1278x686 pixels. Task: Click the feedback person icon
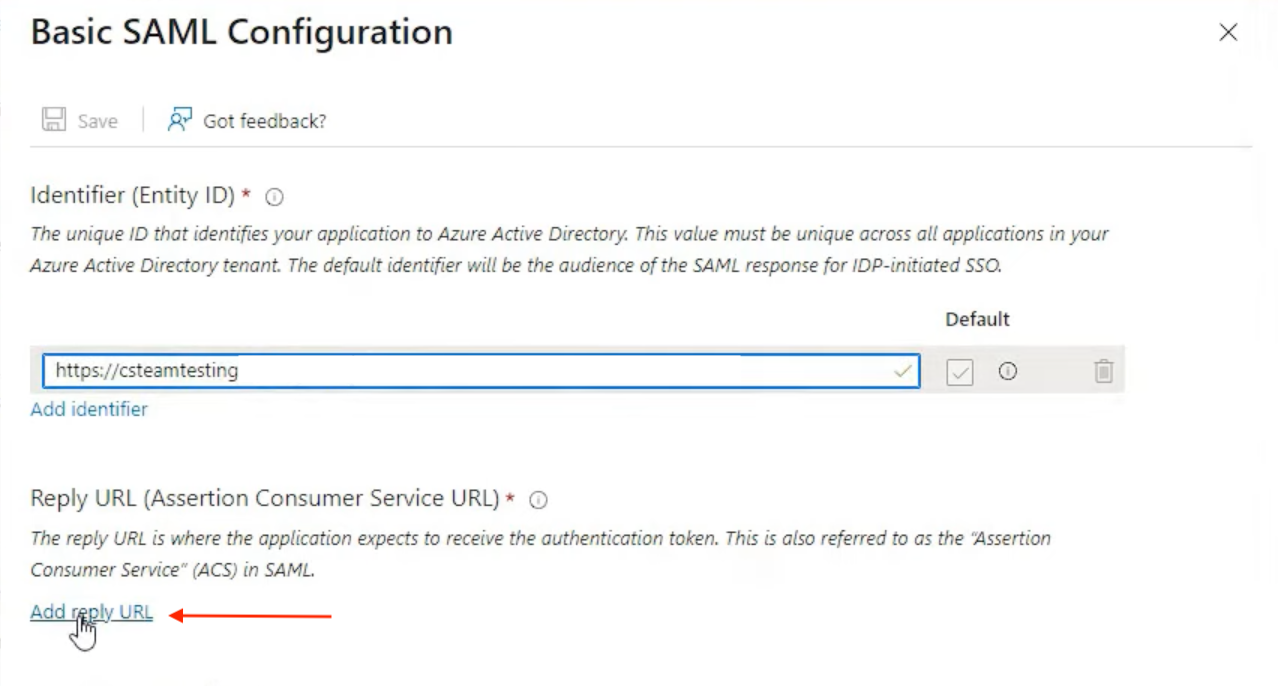179,121
